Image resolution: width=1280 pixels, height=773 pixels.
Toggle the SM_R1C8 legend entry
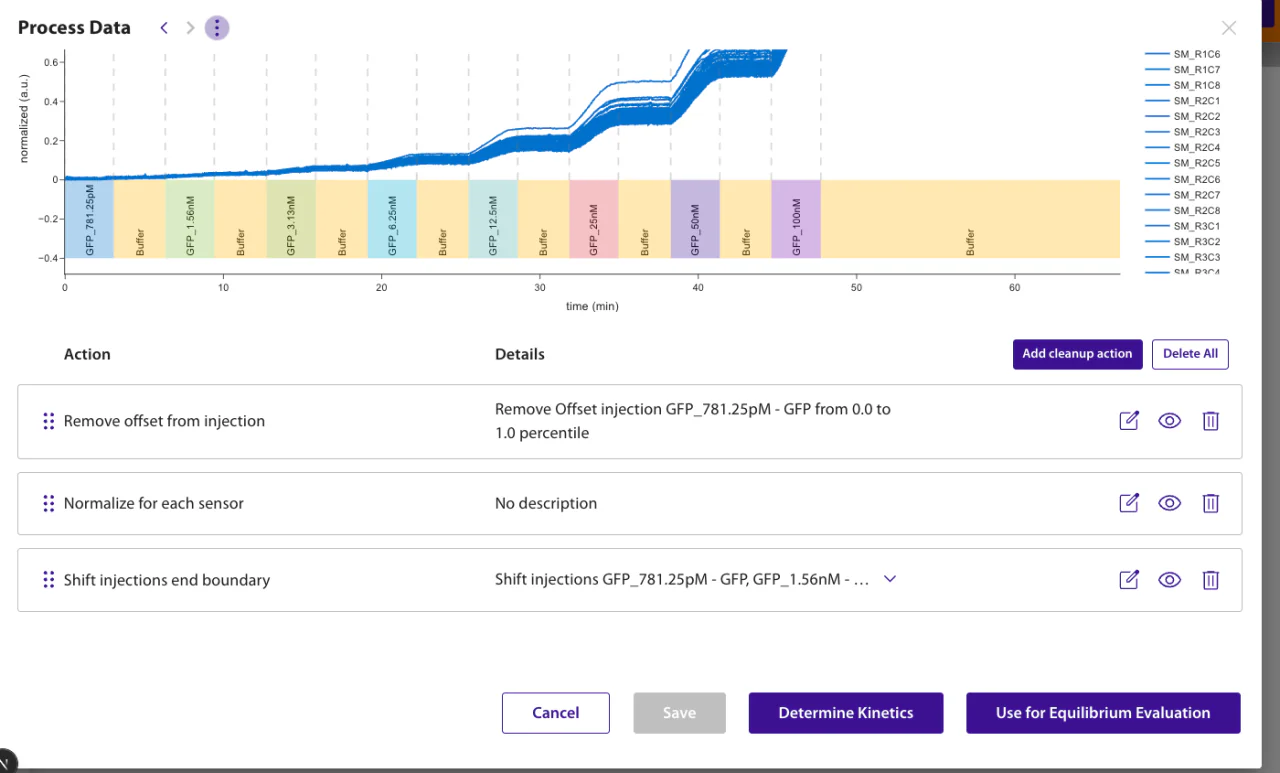pos(1183,85)
